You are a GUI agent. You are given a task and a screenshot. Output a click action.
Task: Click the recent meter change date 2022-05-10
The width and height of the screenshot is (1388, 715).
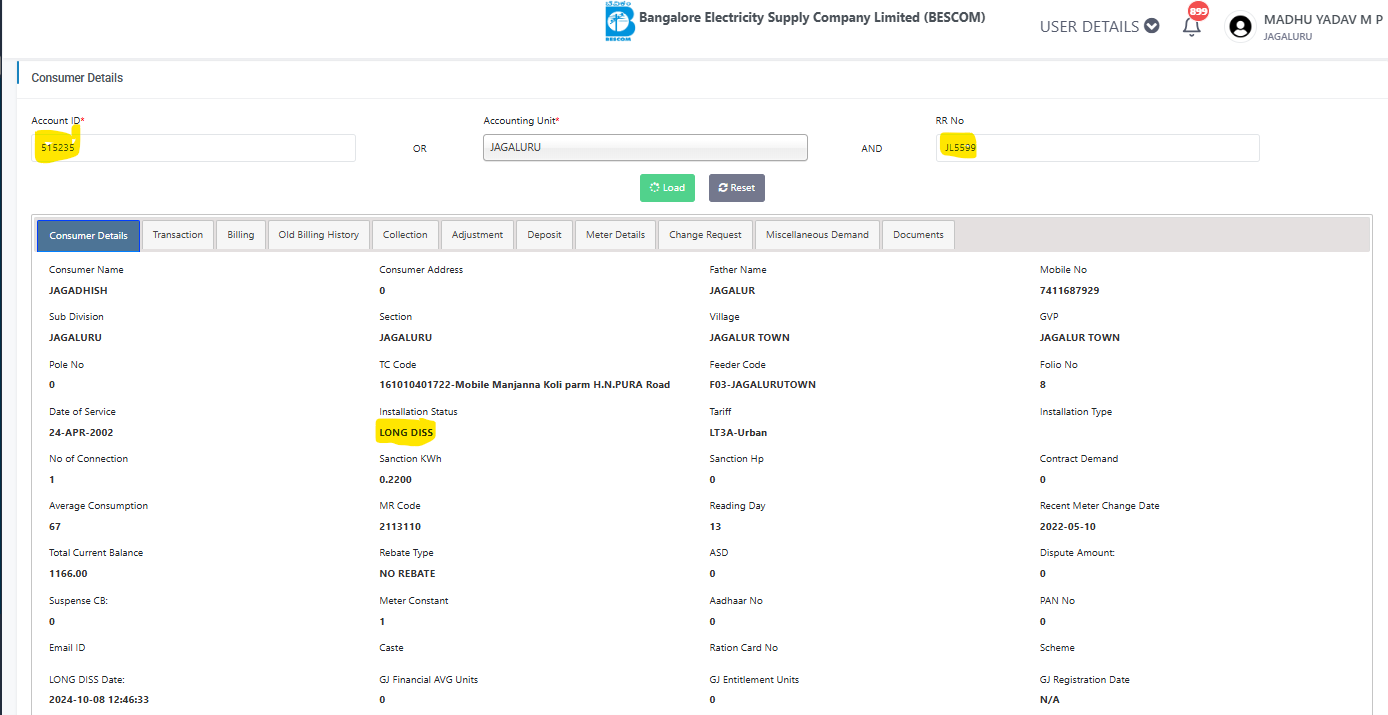1068,527
